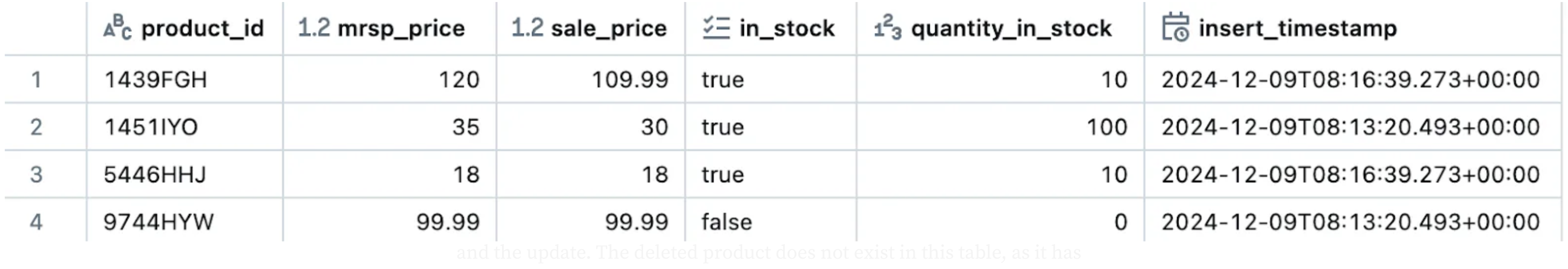This screenshot has height=269, width=1568.
Task: Click the quantity cell showing 100
Action: click(1107, 127)
